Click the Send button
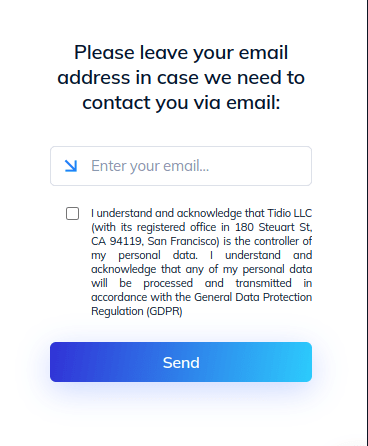368x446 pixels. click(181, 362)
